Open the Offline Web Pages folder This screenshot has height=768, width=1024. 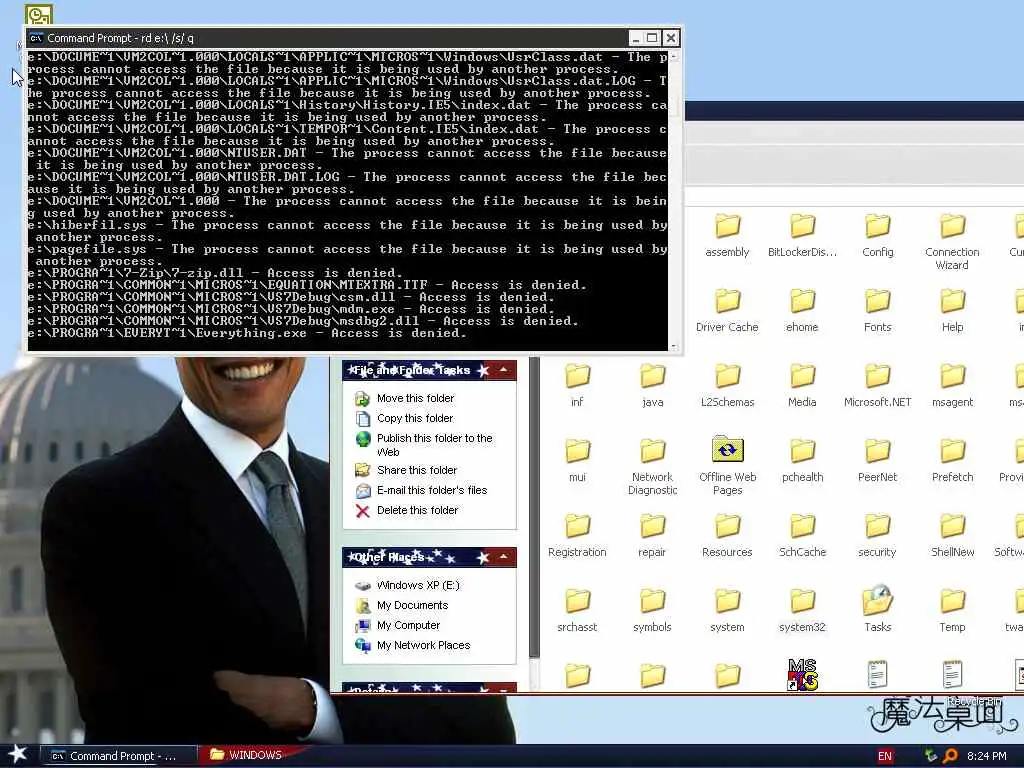point(727,467)
